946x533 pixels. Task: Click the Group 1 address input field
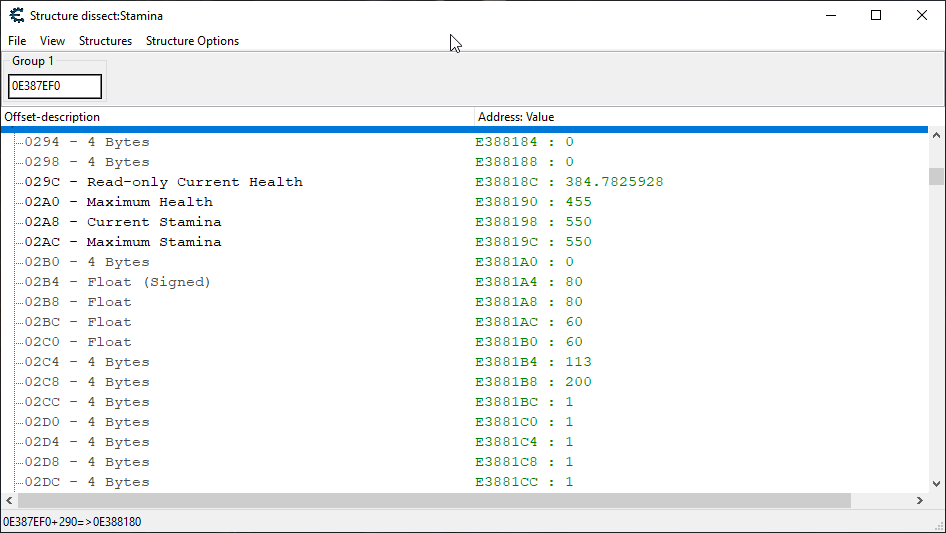pyautogui.click(x=55, y=87)
